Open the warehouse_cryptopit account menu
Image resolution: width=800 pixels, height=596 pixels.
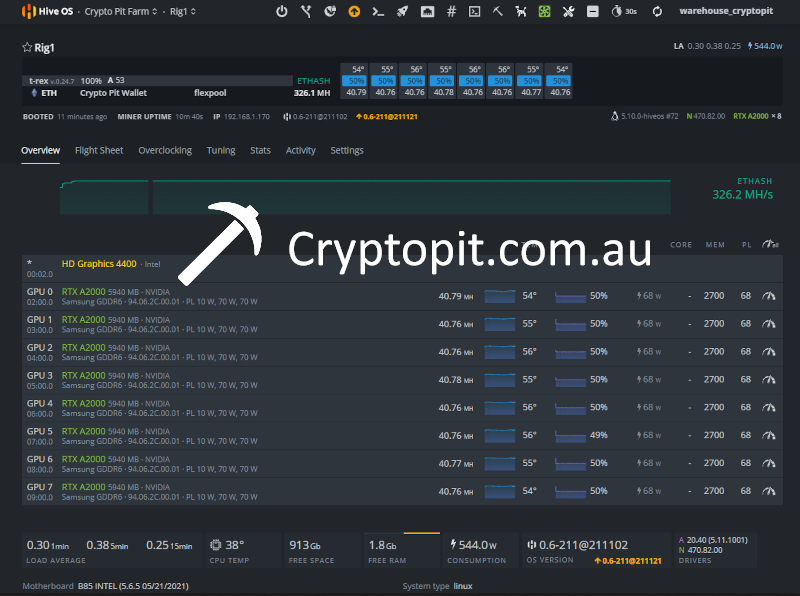tap(726, 11)
